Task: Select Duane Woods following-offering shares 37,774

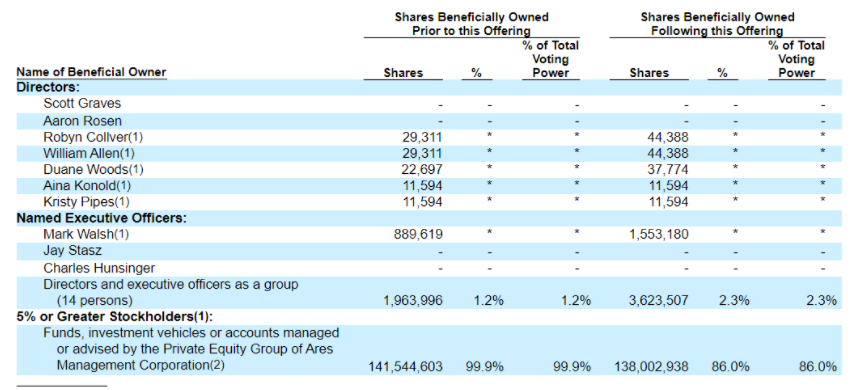Action: [x=668, y=170]
